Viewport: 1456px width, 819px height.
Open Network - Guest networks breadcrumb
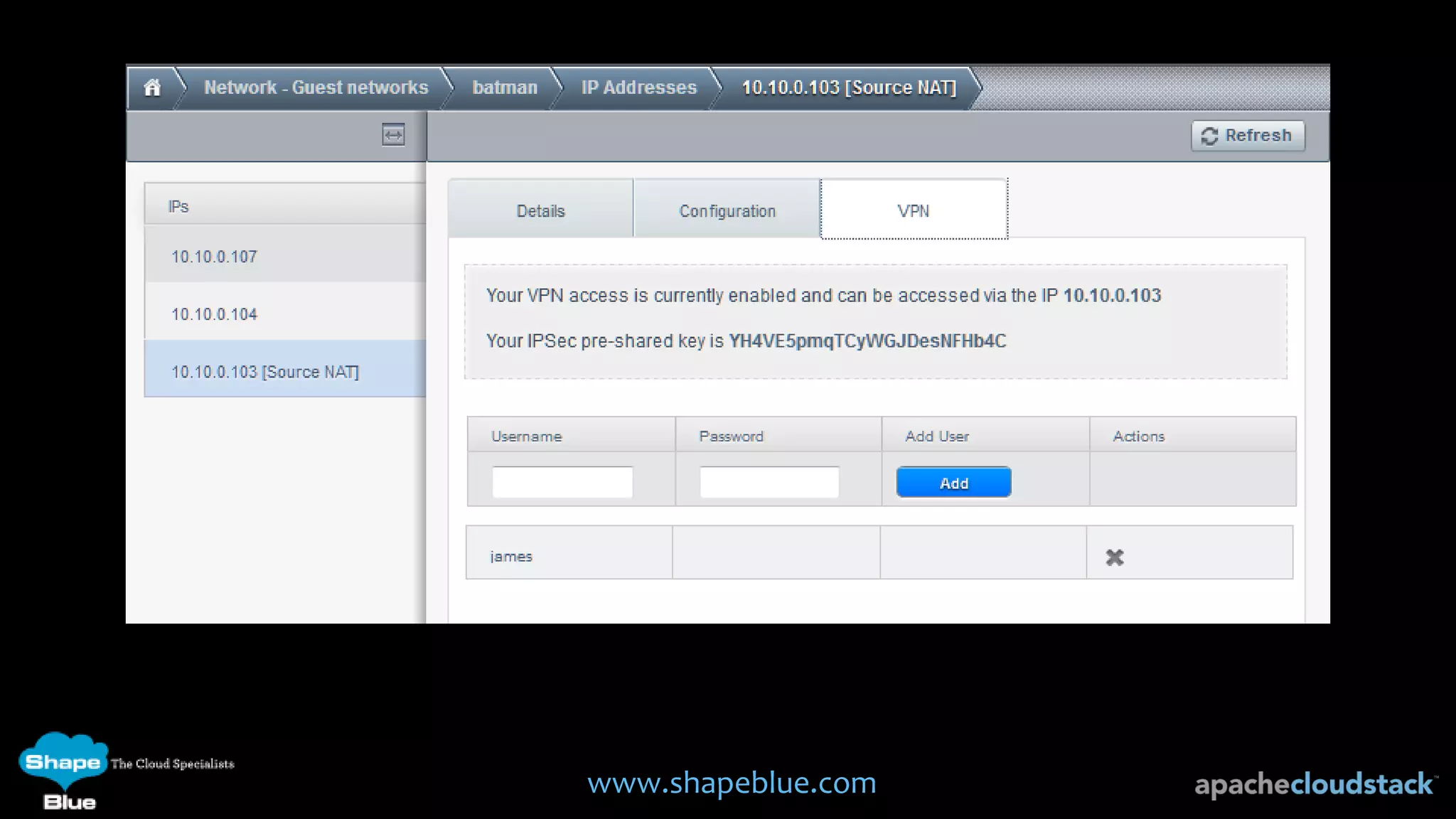[316, 87]
